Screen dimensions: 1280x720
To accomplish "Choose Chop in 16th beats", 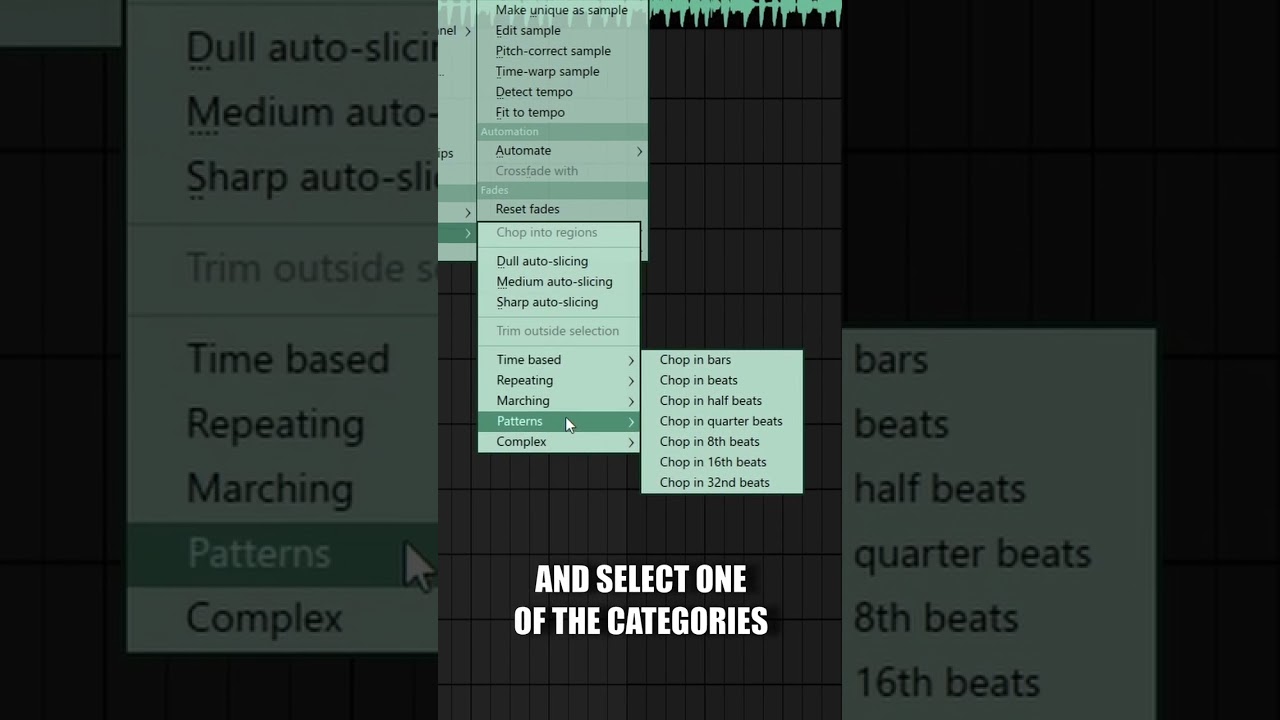I will tap(721, 462).
